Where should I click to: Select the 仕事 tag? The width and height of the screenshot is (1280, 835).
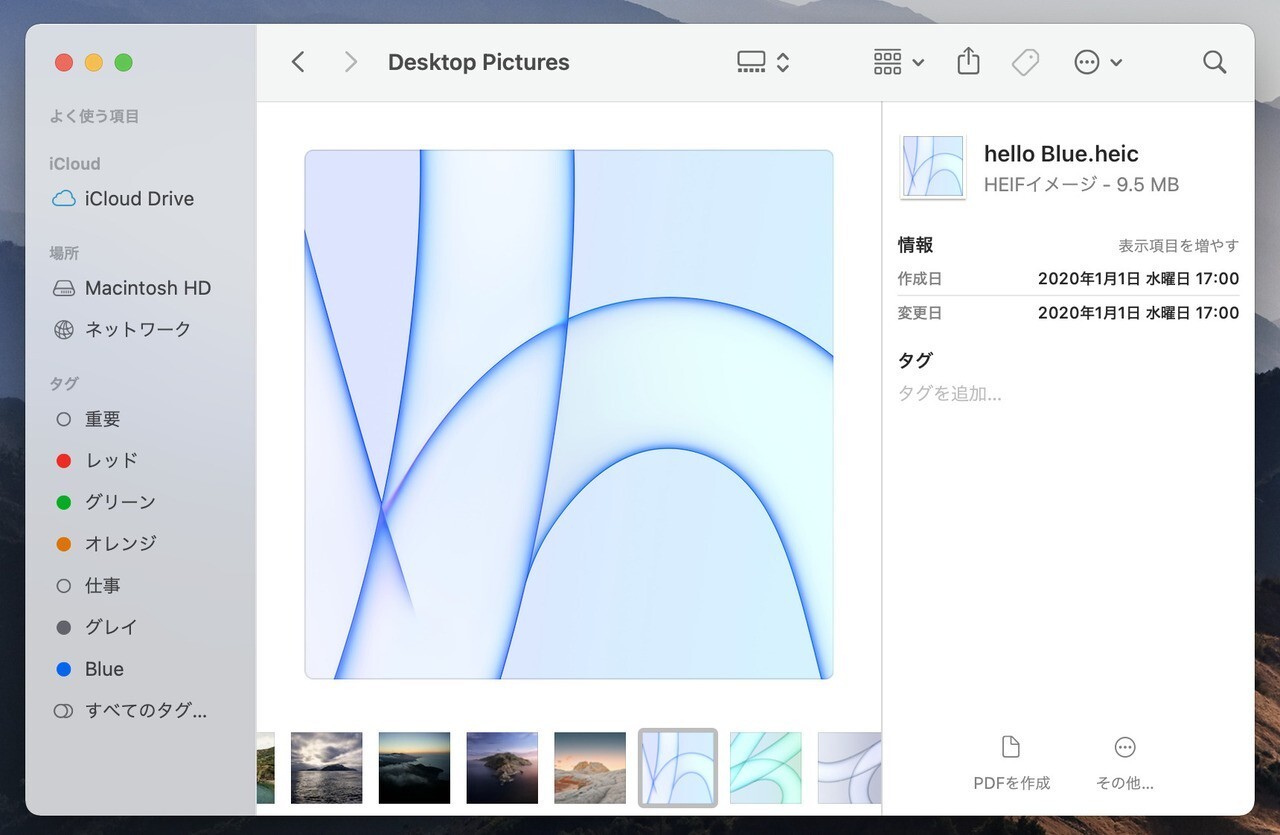[88, 586]
